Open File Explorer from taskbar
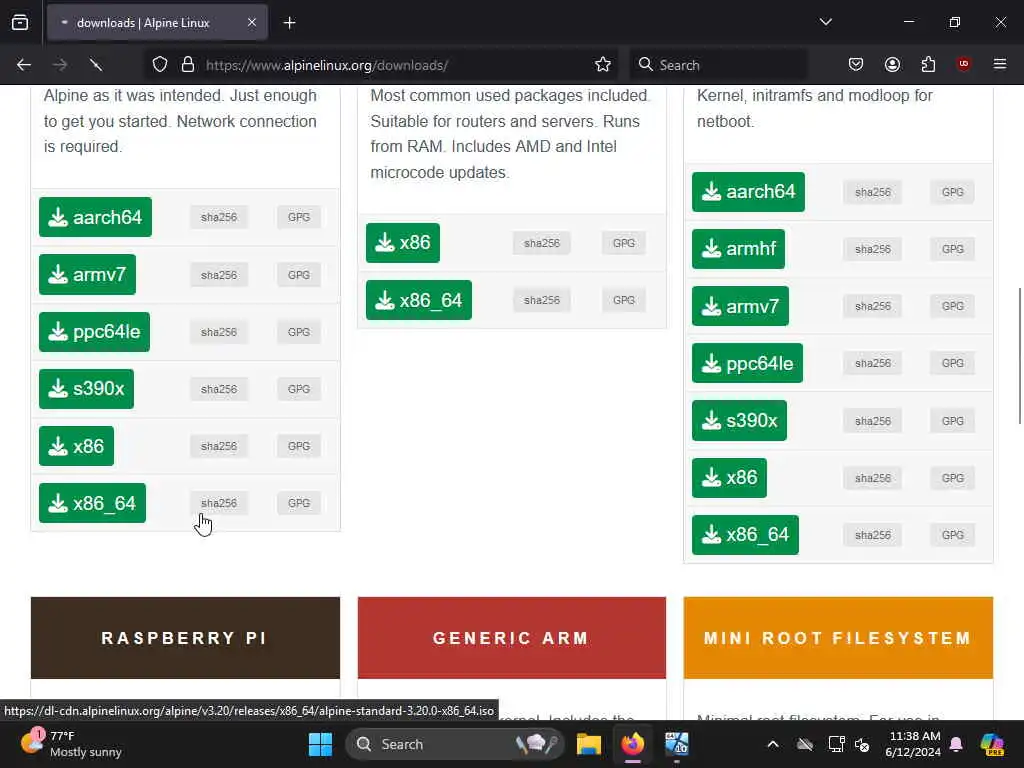Viewport: 1024px width, 768px height. pyautogui.click(x=588, y=744)
